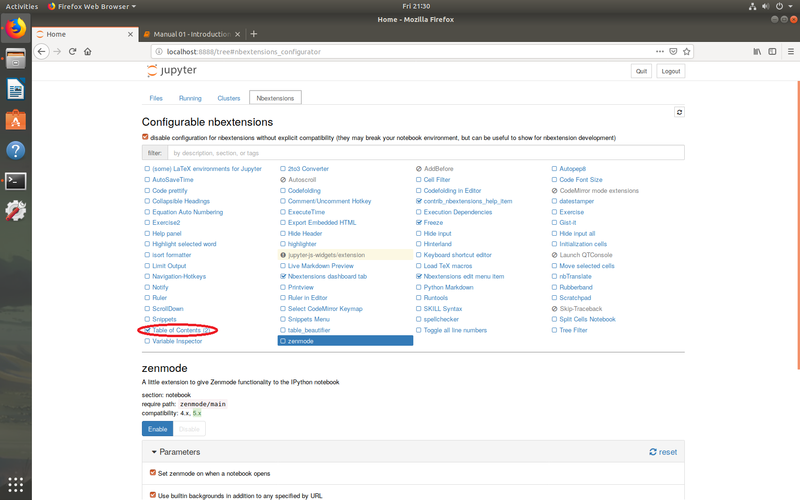Reload the current page
The height and width of the screenshot is (500, 800).
click(72, 52)
